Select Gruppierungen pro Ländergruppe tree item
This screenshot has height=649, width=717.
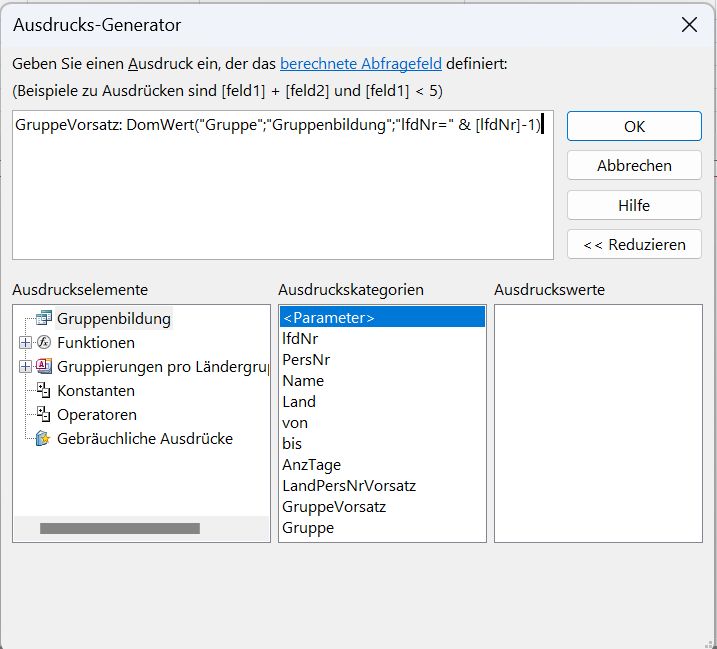(x=163, y=367)
